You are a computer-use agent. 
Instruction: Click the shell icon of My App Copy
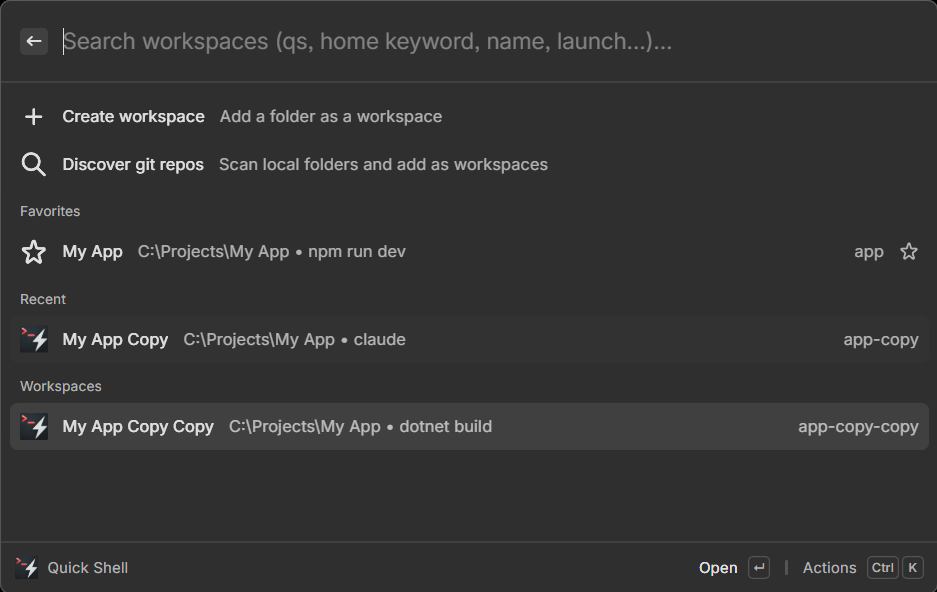(34, 339)
